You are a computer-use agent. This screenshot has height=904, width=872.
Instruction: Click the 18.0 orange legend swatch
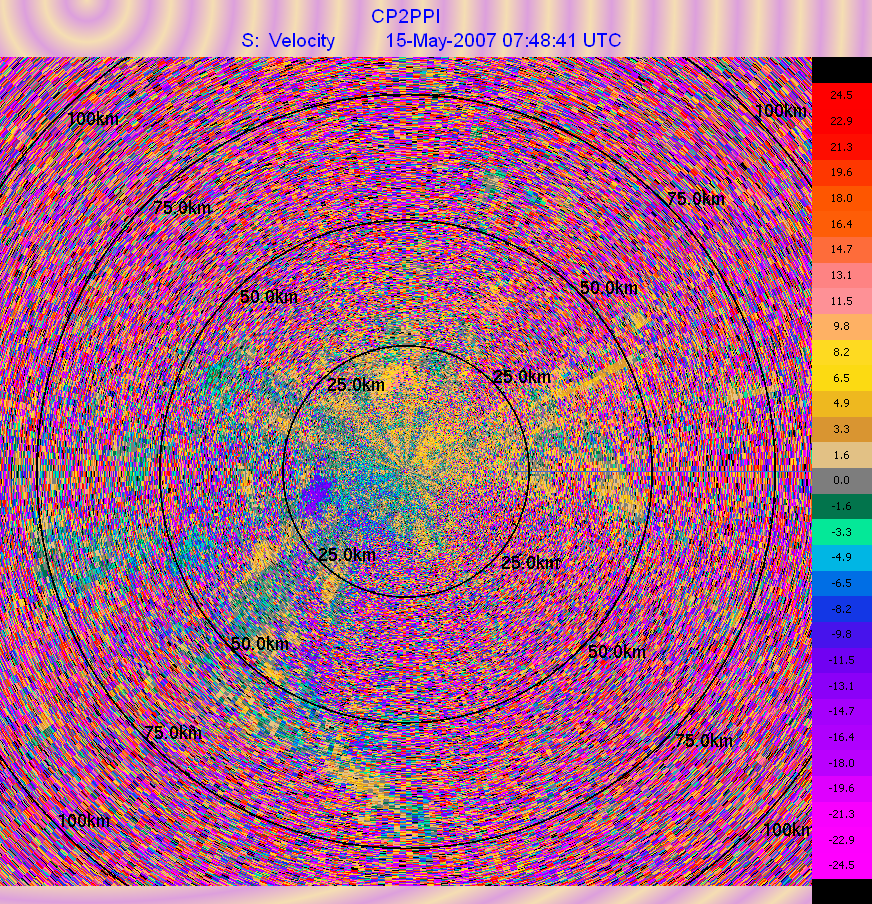point(841,198)
